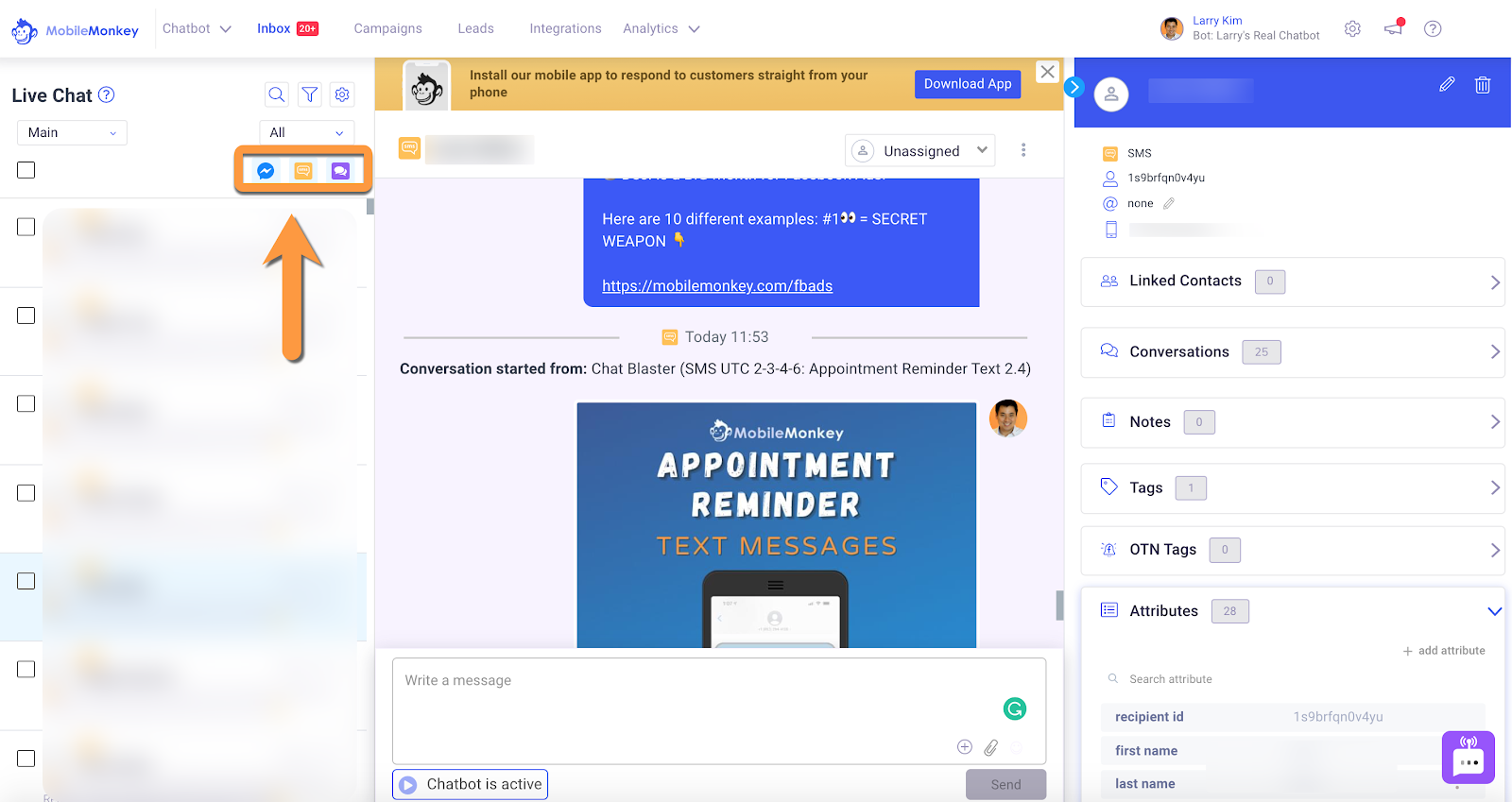Toggle the select-all conversations checkbox
Screen dimensions: 1512x802
point(26,170)
